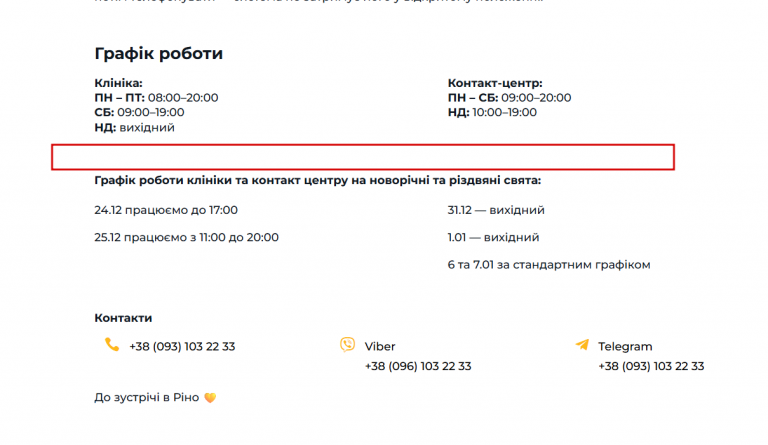The height and width of the screenshot is (445, 768).
Task: Select the 6 та 7.01 standard schedule line
Action: coord(549,265)
